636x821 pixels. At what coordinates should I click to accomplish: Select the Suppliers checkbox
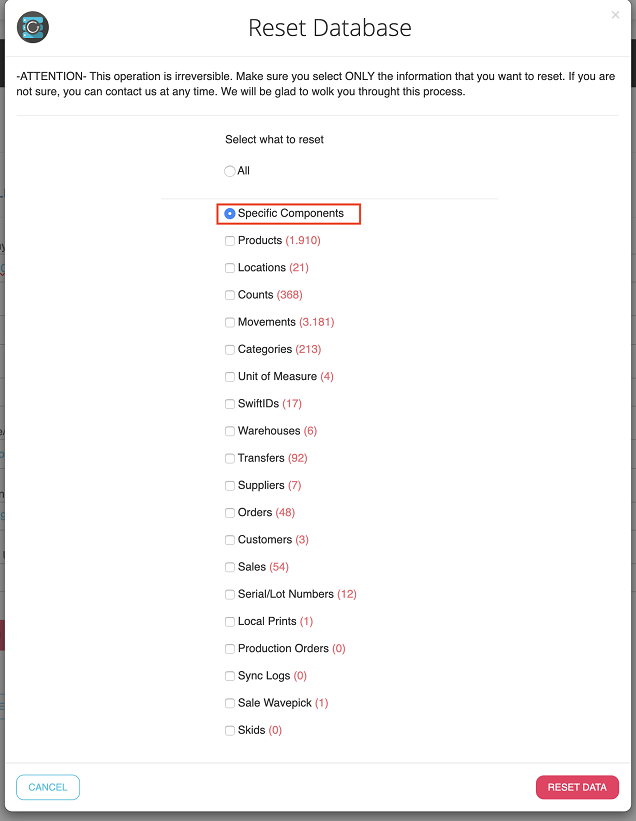coord(230,486)
